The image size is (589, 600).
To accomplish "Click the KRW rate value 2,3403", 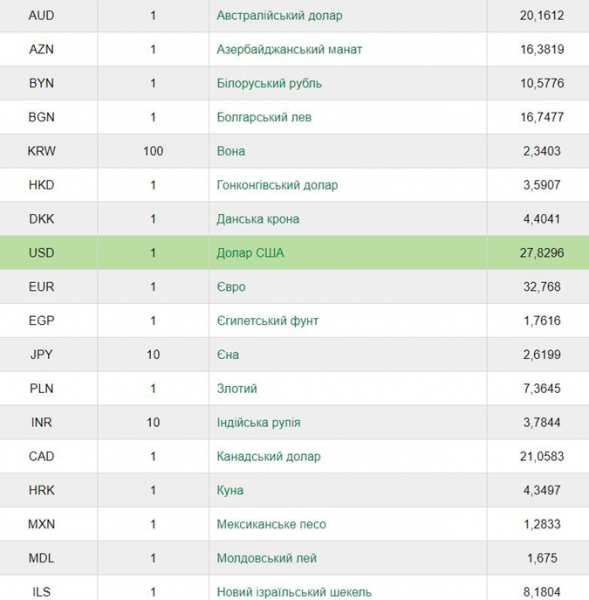I will coord(542,151).
